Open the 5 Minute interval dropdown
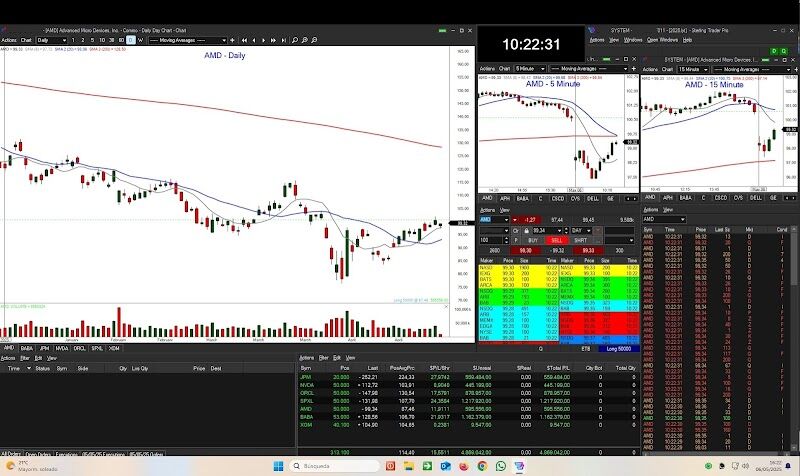This screenshot has height=476, width=800. point(530,68)
